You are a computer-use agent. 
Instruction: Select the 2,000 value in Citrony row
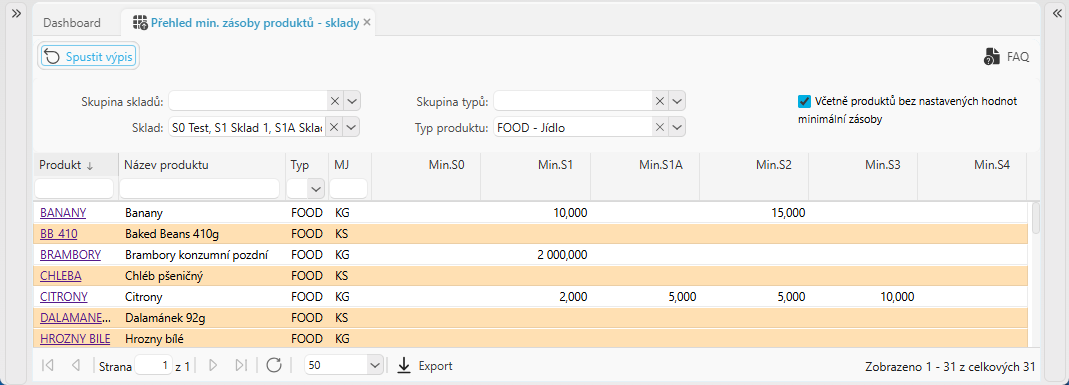point(535,297)
